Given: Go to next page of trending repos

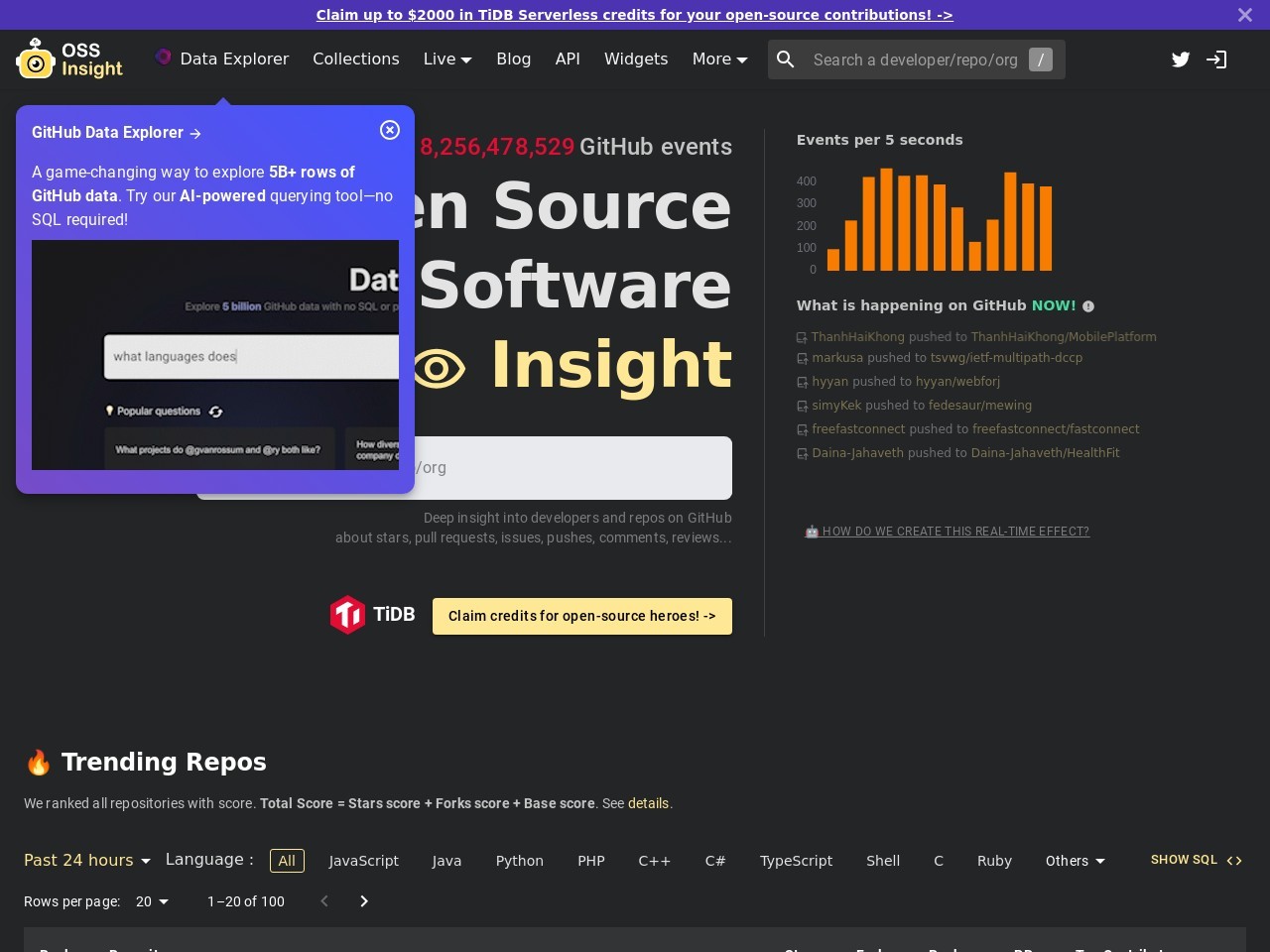Looking at the screenshot, I should pyautogui.click(x=364, y=901).
